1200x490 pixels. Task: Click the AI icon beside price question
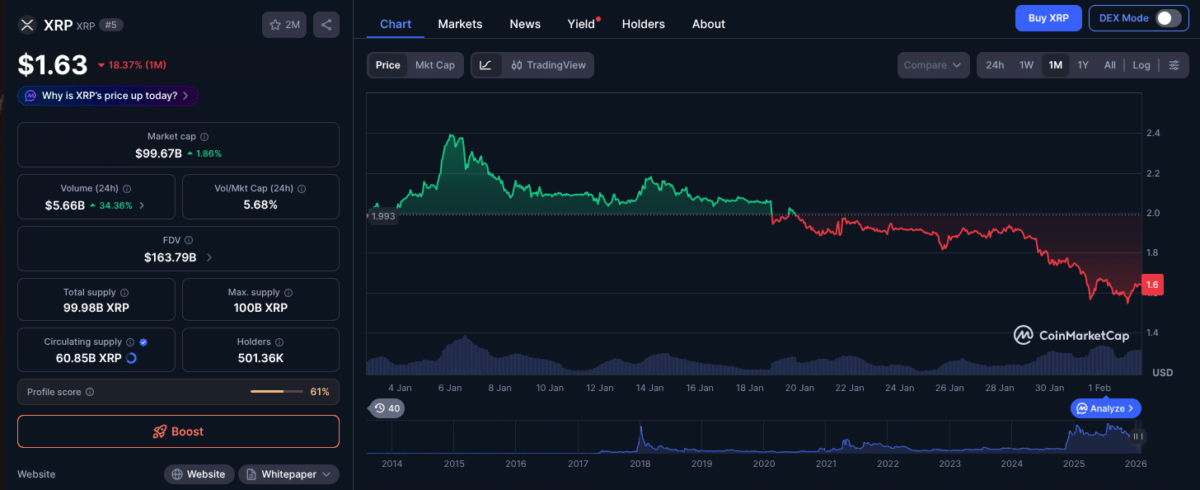tap(31, 96)
